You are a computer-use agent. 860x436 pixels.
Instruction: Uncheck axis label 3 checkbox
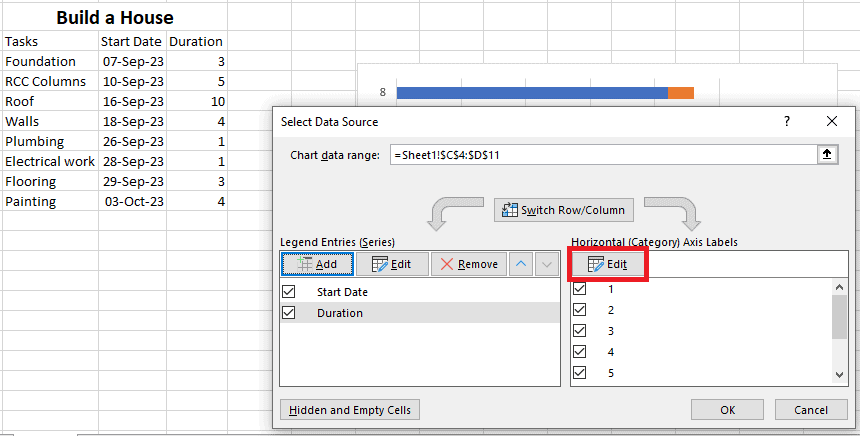click(x=579, y=331)
